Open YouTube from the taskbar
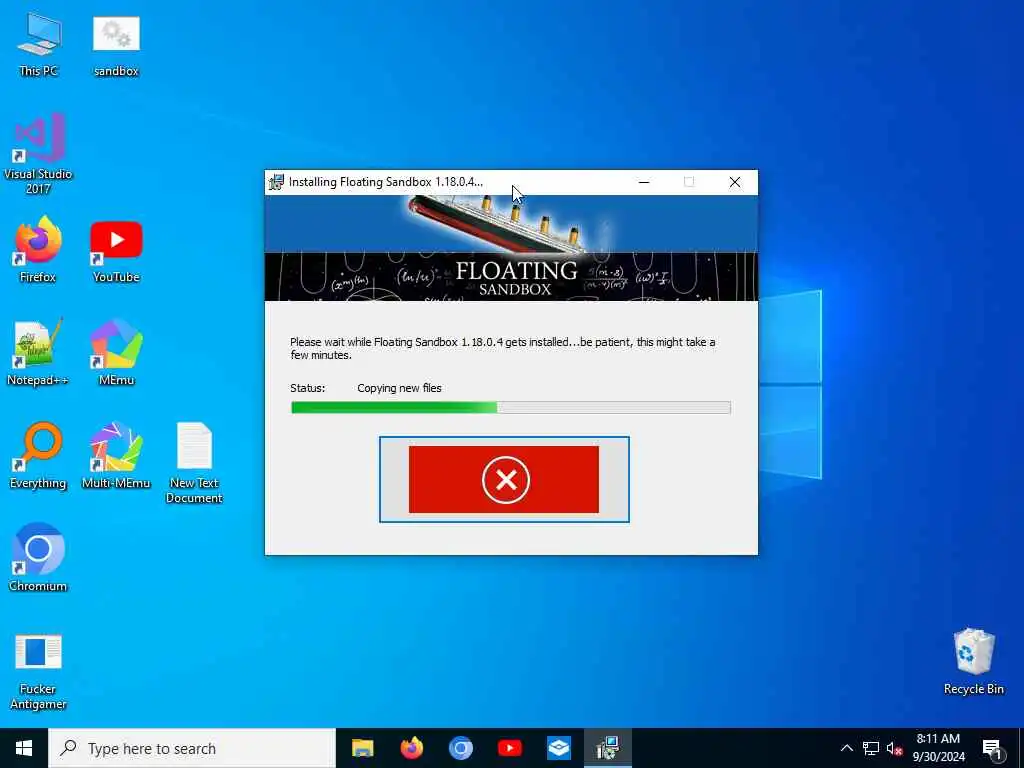 coord(509,748)
